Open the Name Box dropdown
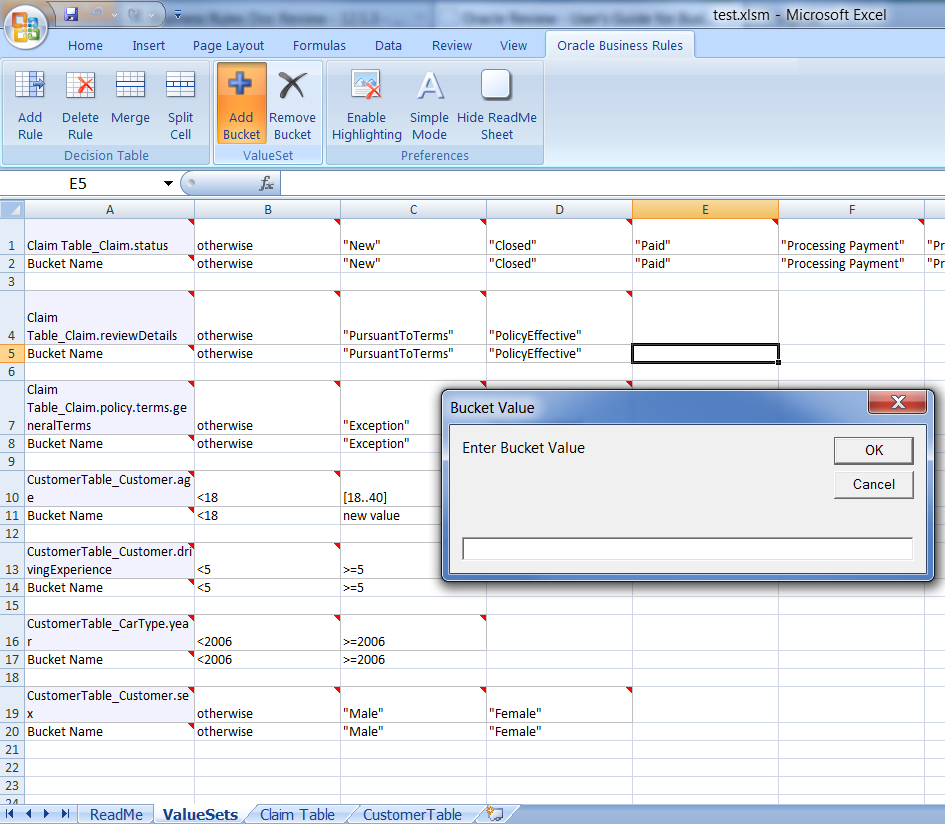This screenshot has height=824, width=945. pos(168,183)
